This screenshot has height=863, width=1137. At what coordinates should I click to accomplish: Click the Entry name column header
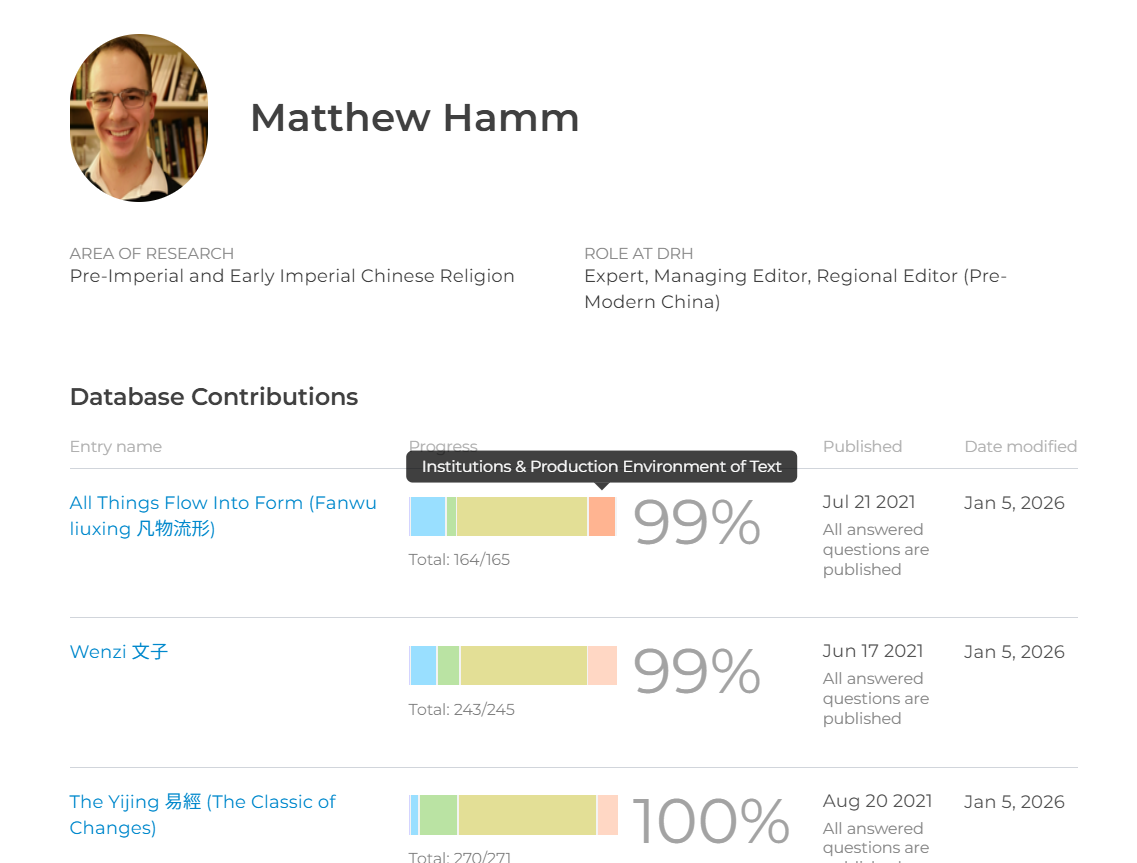(115, 447)
